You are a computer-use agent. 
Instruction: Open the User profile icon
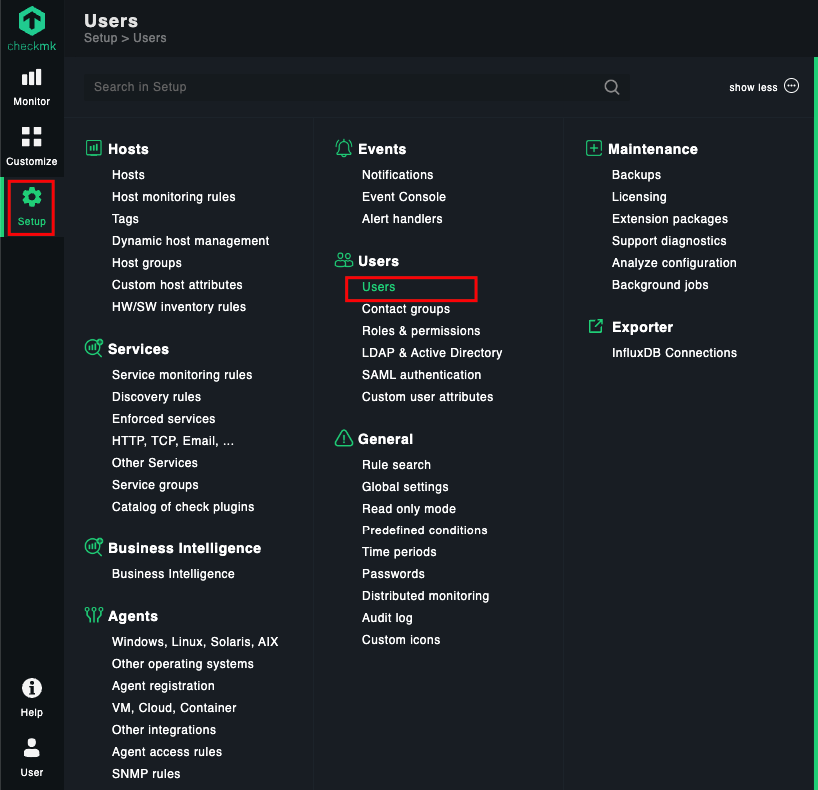coord(32,748)
